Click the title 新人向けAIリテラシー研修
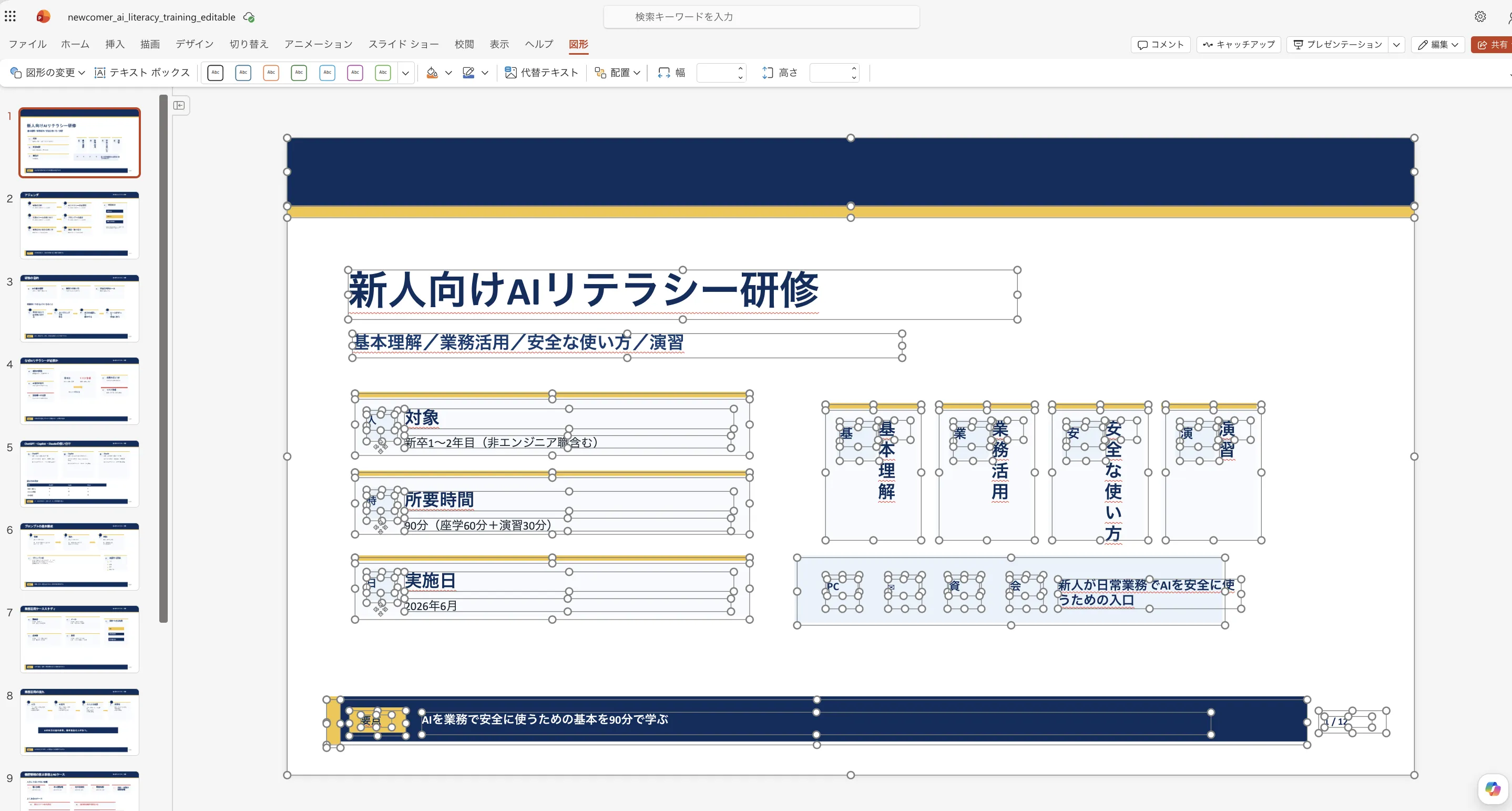The height and width of the screenshot is (811, 1512). pos(584,291)
